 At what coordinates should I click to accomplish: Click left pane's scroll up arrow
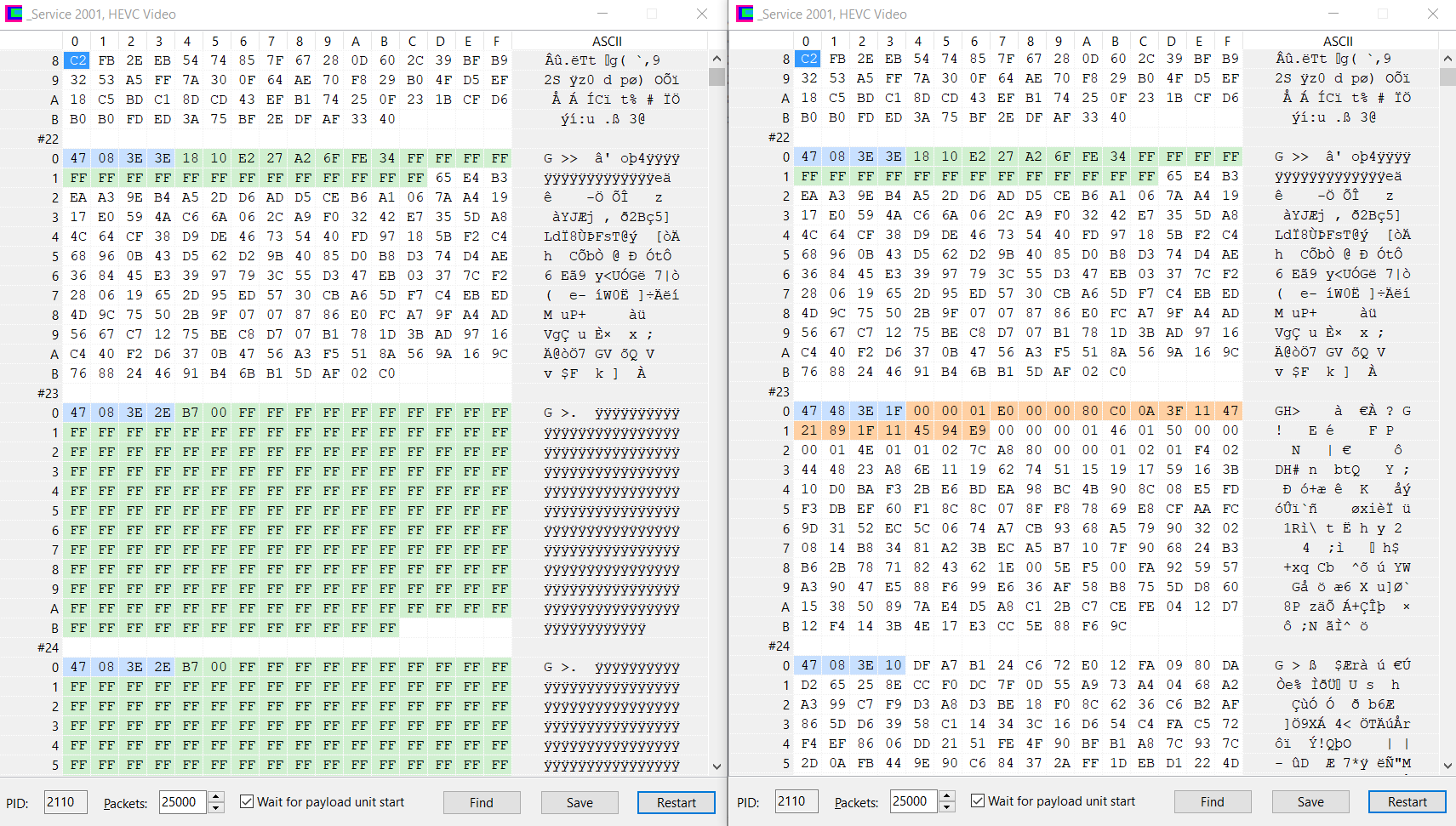coord(717,59)
